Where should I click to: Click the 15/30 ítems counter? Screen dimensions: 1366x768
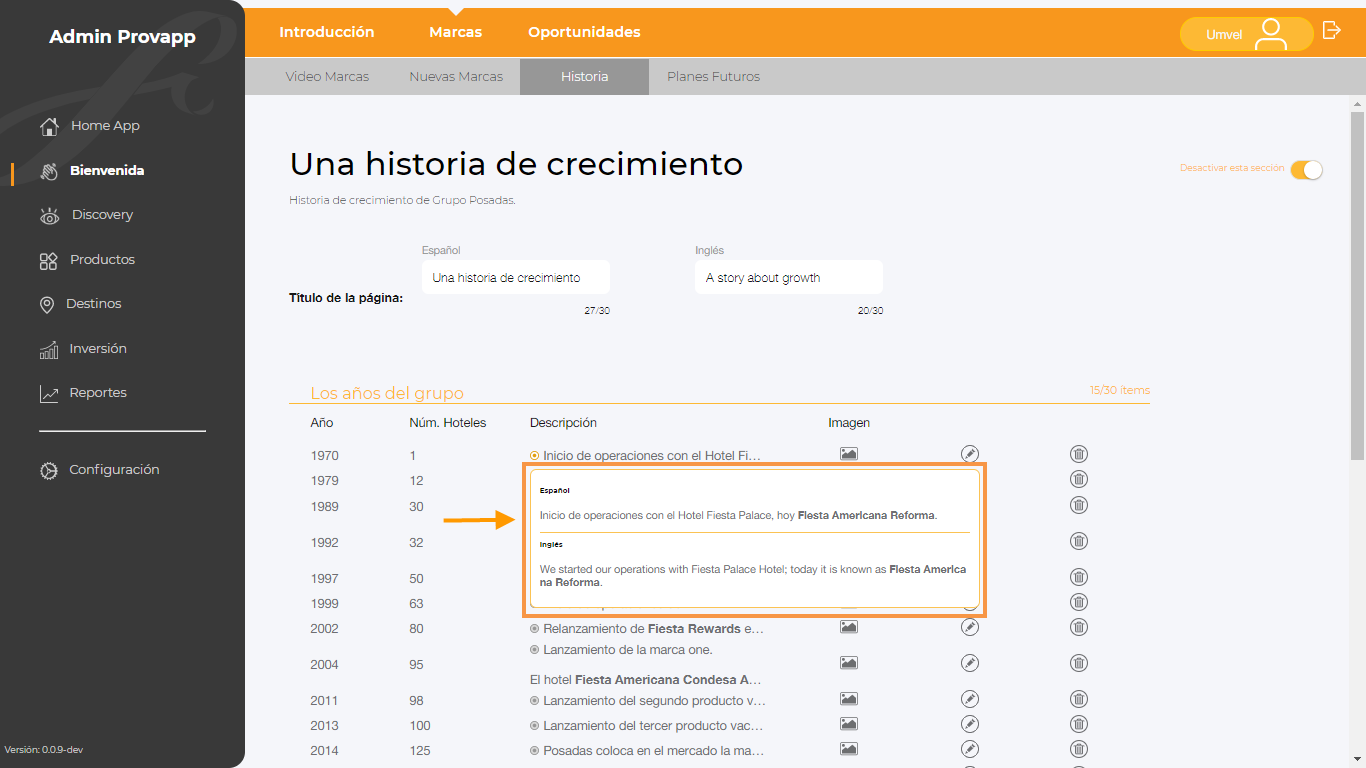tap(1120, 390)
